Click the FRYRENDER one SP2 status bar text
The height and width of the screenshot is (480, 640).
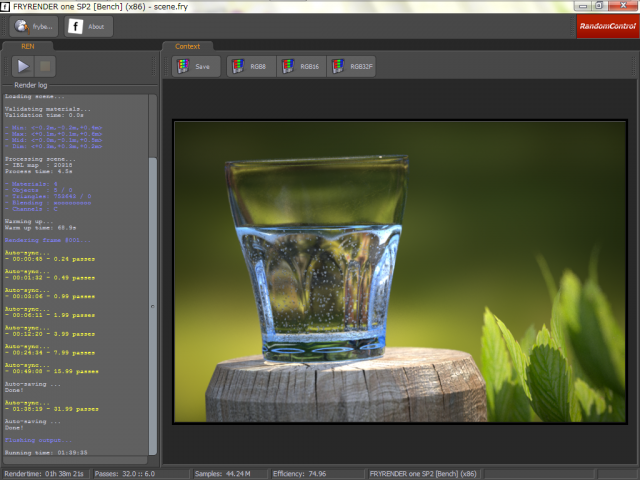pos(423,474)
